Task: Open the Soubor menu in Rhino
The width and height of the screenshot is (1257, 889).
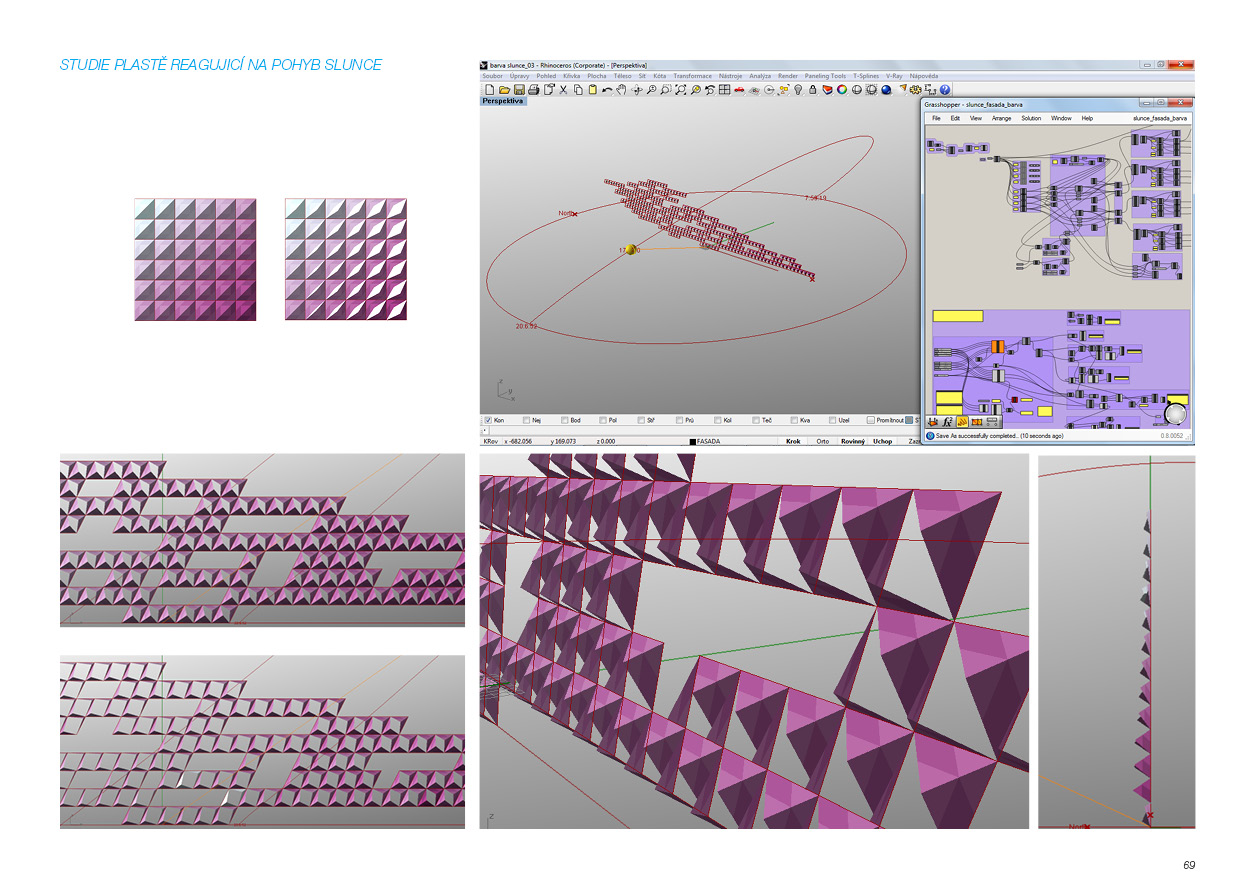Action: [x=492, y=76]
